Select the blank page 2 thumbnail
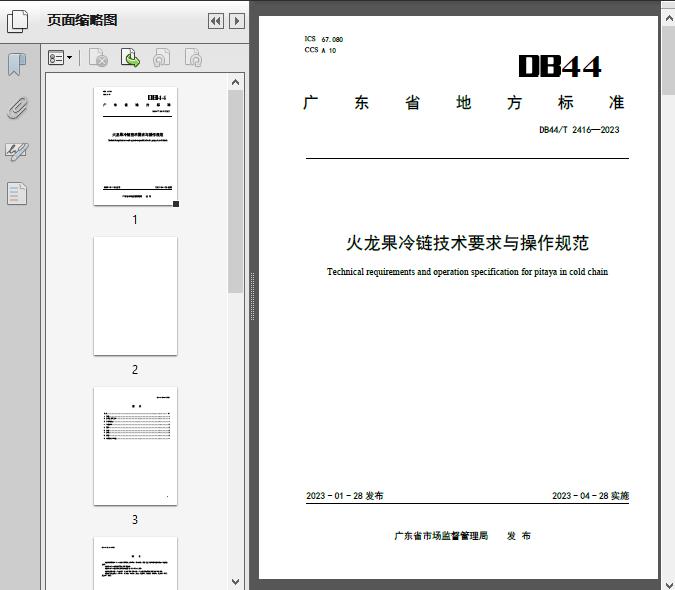Screen dimensions: 675x590 (135, 296)
